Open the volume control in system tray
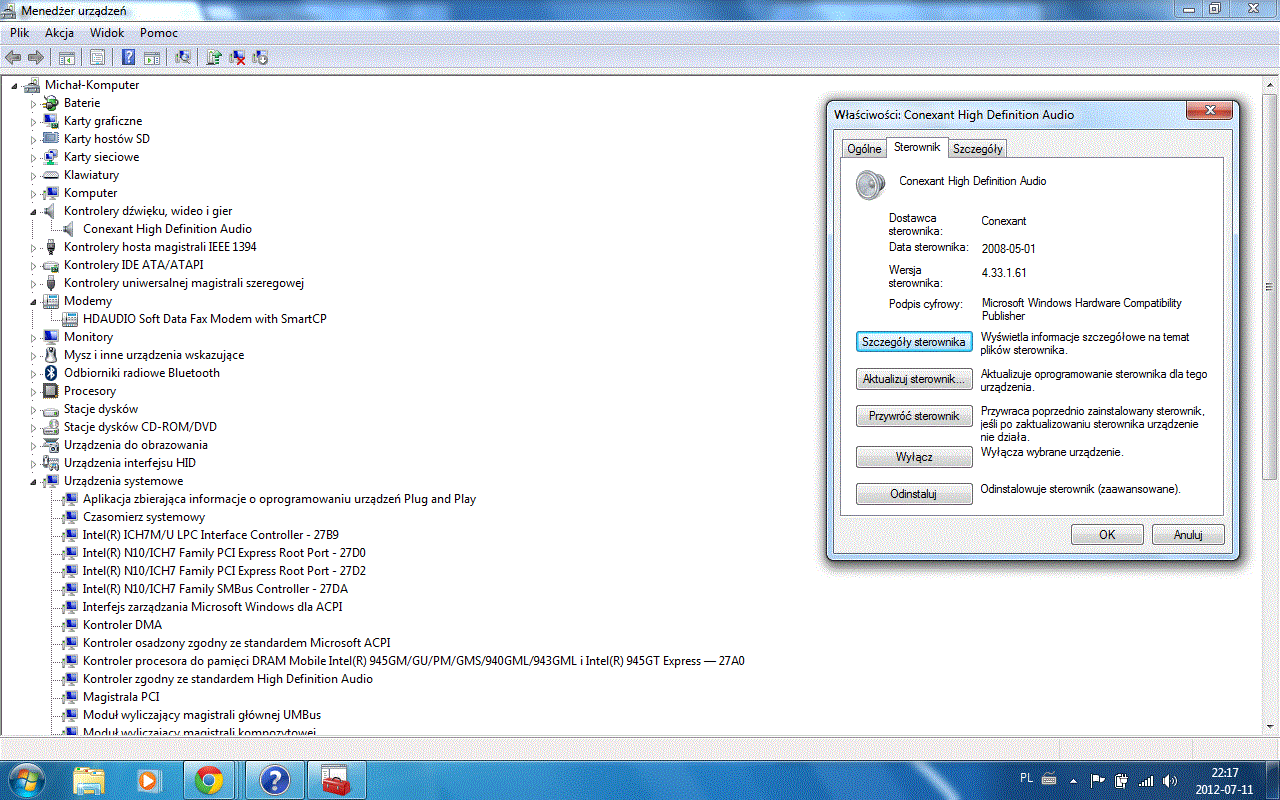 [x=1170, y=780]
